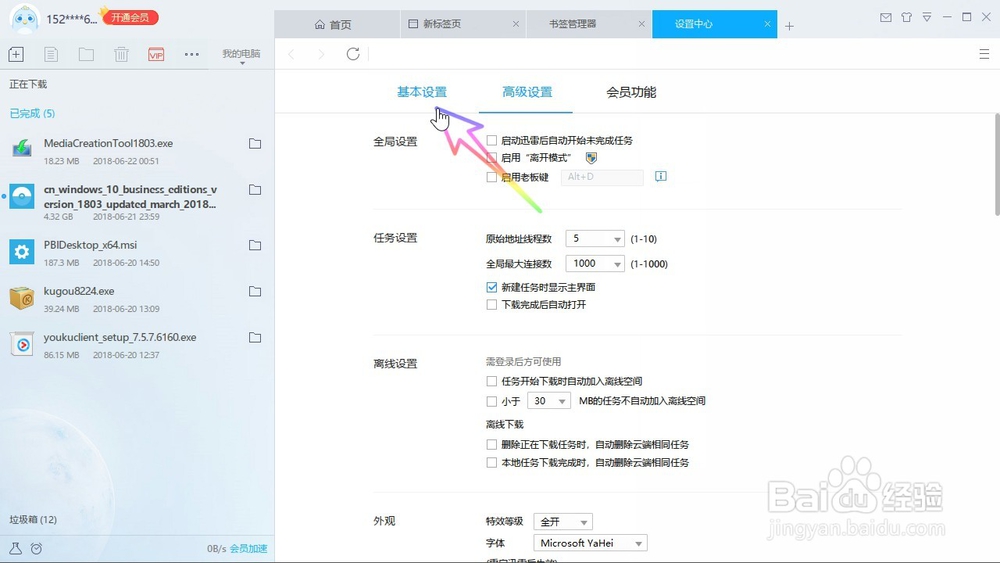Switch to 基本设置 tab
Image resolution: width=1000 pixels, height=563 pixels.
point(422,92)
